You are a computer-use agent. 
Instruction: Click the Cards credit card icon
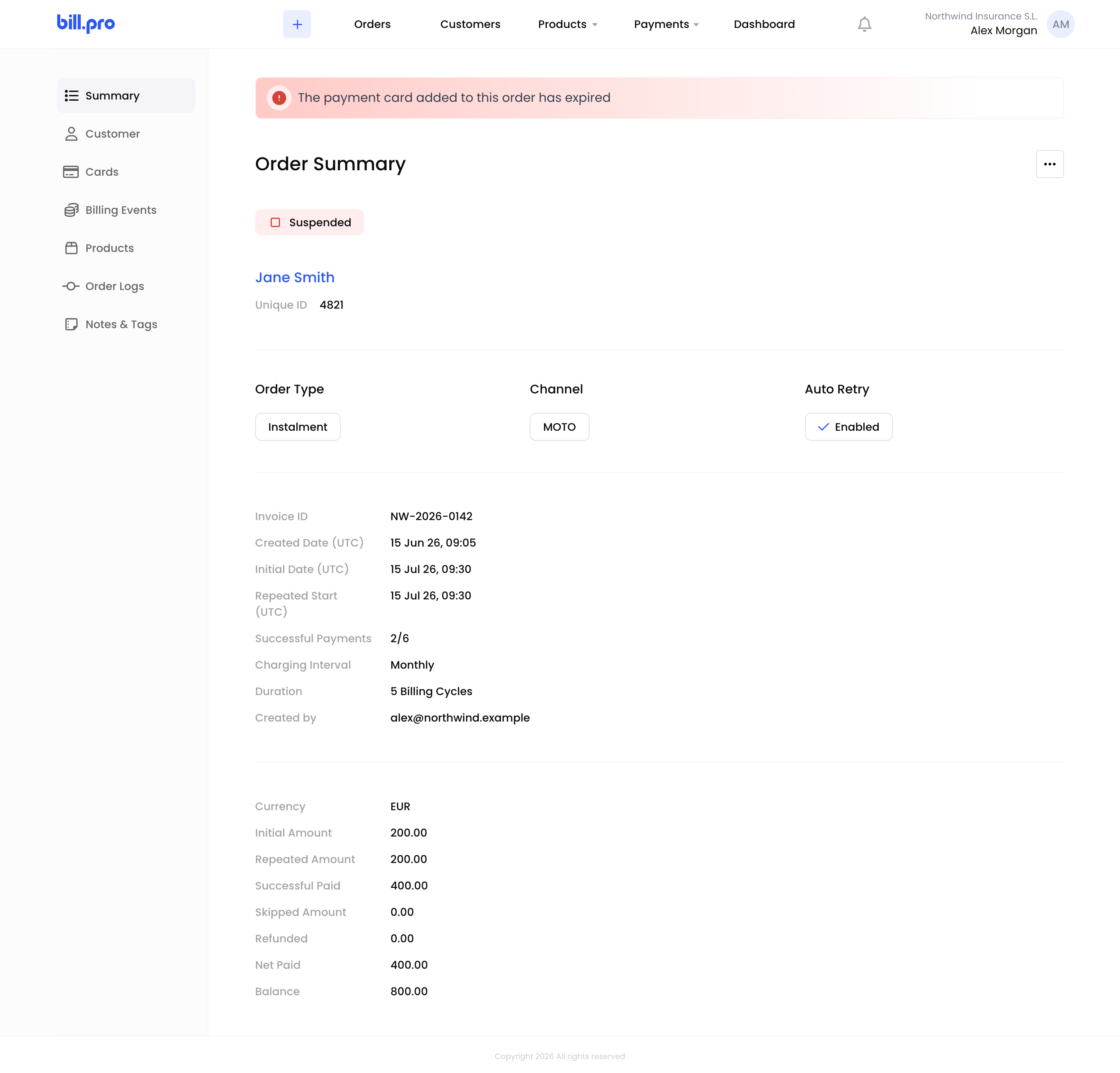click(x=71, y=172)
